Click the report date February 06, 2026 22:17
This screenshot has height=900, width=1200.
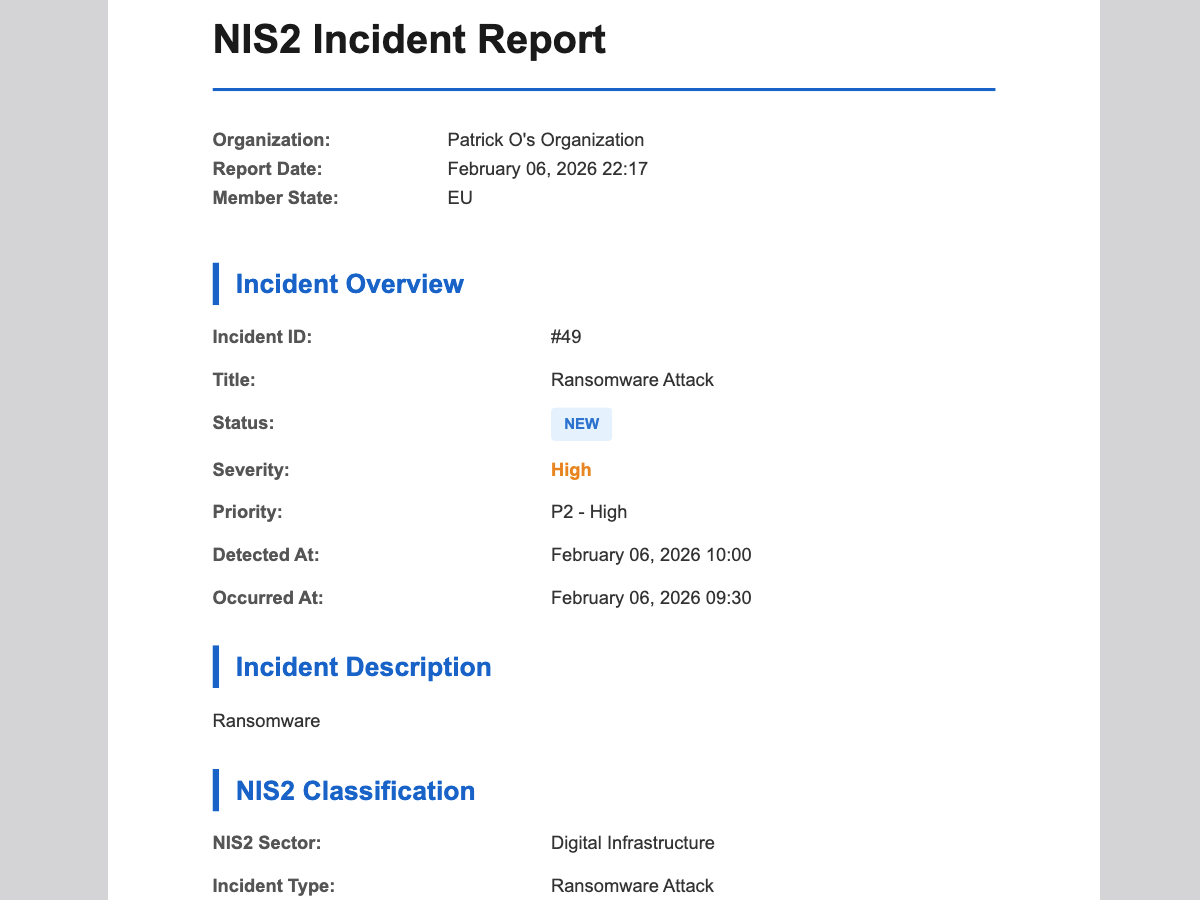coord(547,169)
